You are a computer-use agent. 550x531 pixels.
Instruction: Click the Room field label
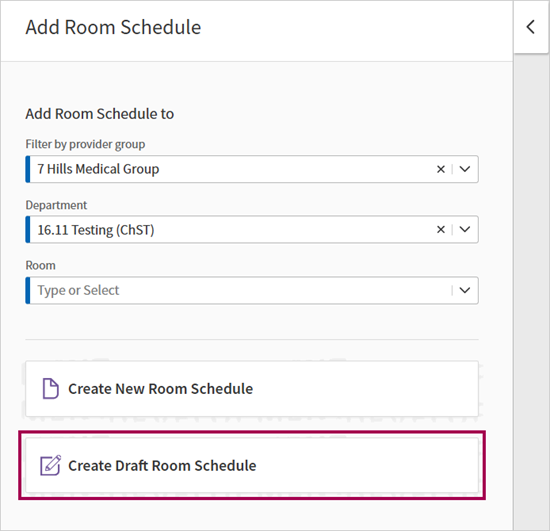pos(40,266)
